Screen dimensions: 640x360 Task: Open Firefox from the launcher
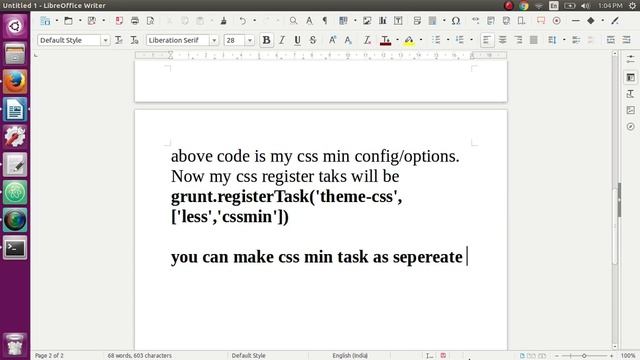[15, 81]
